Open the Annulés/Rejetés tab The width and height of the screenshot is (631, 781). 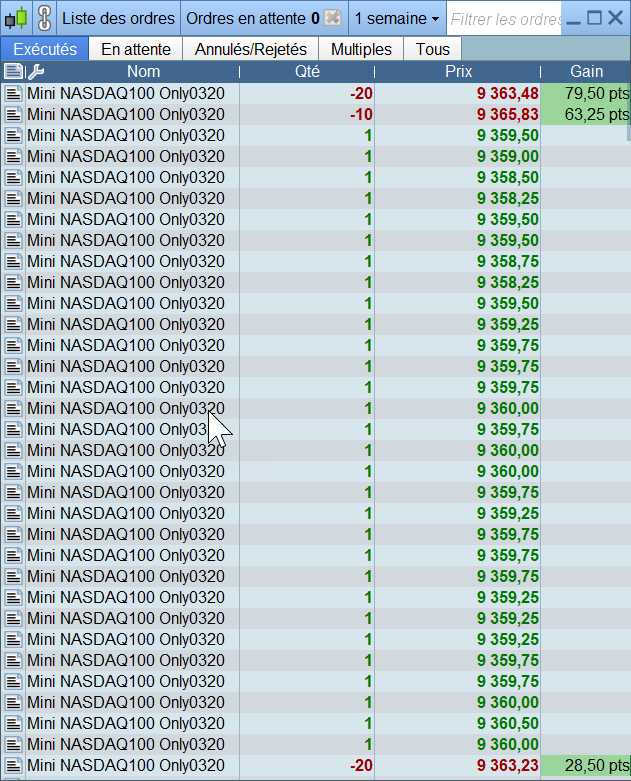[x=251, y=49]
